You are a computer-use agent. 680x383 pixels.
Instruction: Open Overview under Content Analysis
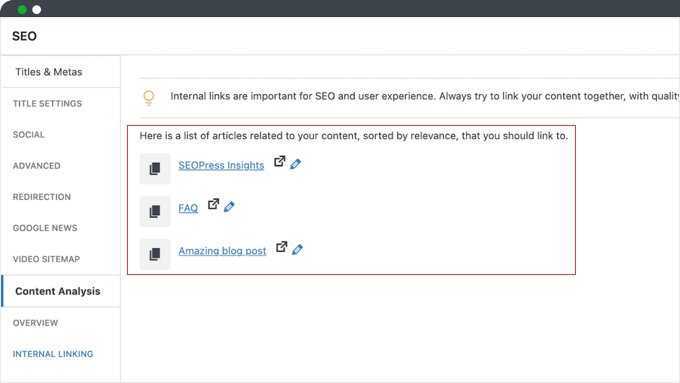pos(35,323)
